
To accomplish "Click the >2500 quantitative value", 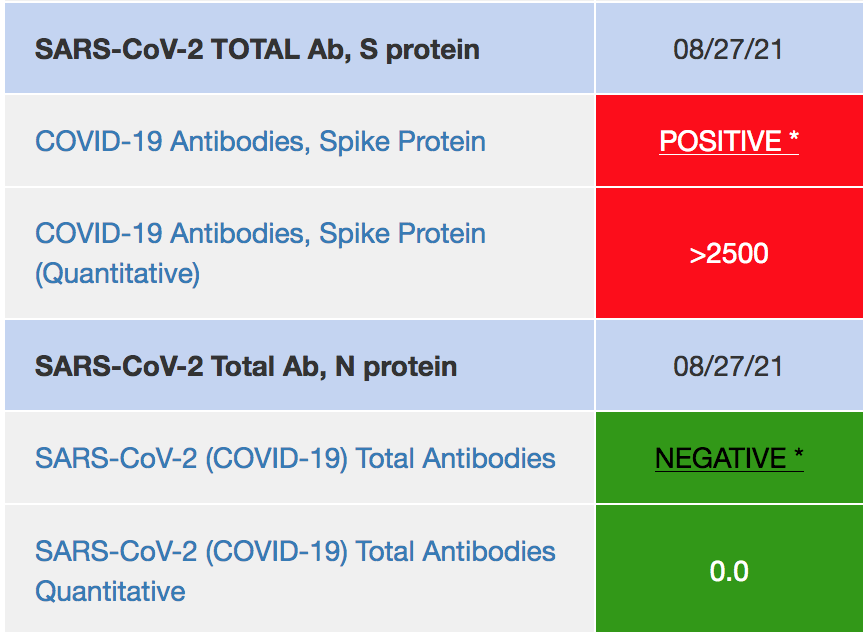I will pos(729,253).
